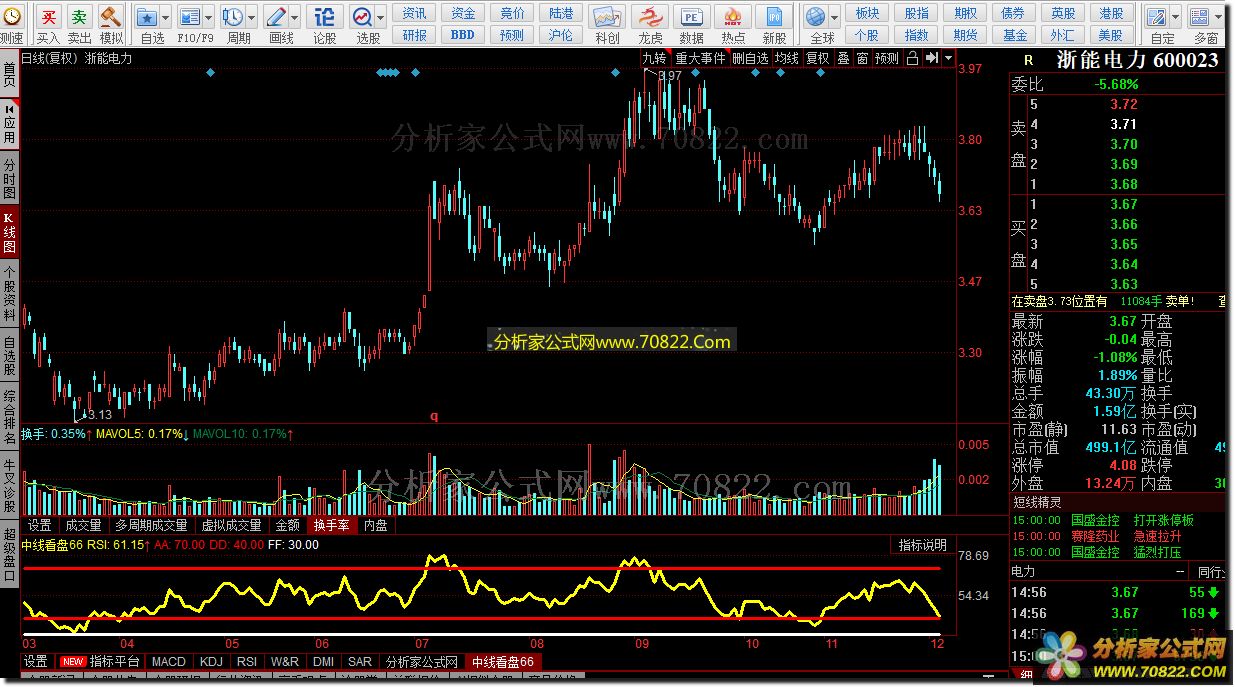Click the first blue event diamond marker
The height and width of the screenshot is (687, 1235).
[x=210, y=73]
